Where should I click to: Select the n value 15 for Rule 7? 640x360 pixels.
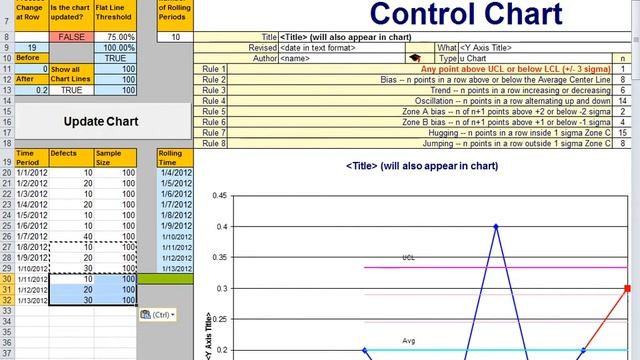pyautogui.click(x=622, y=133)
